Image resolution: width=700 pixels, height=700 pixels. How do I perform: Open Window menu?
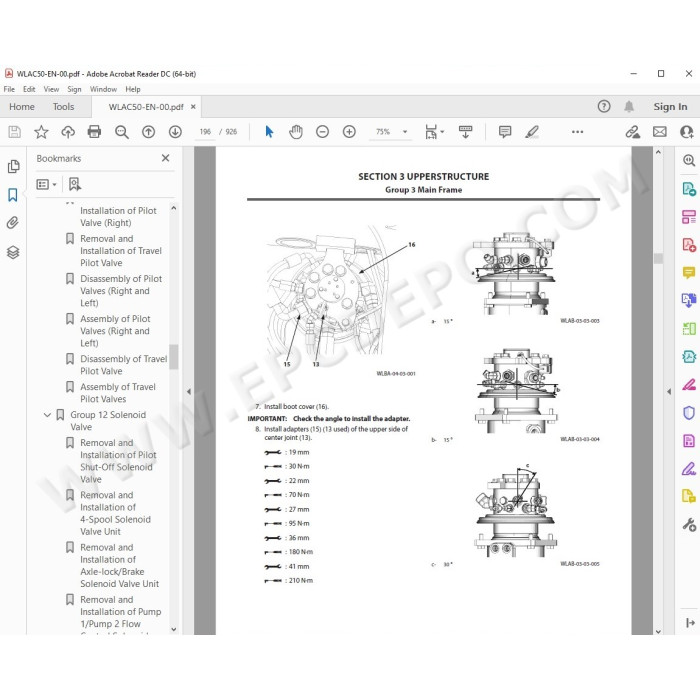[x=103, y=89]
